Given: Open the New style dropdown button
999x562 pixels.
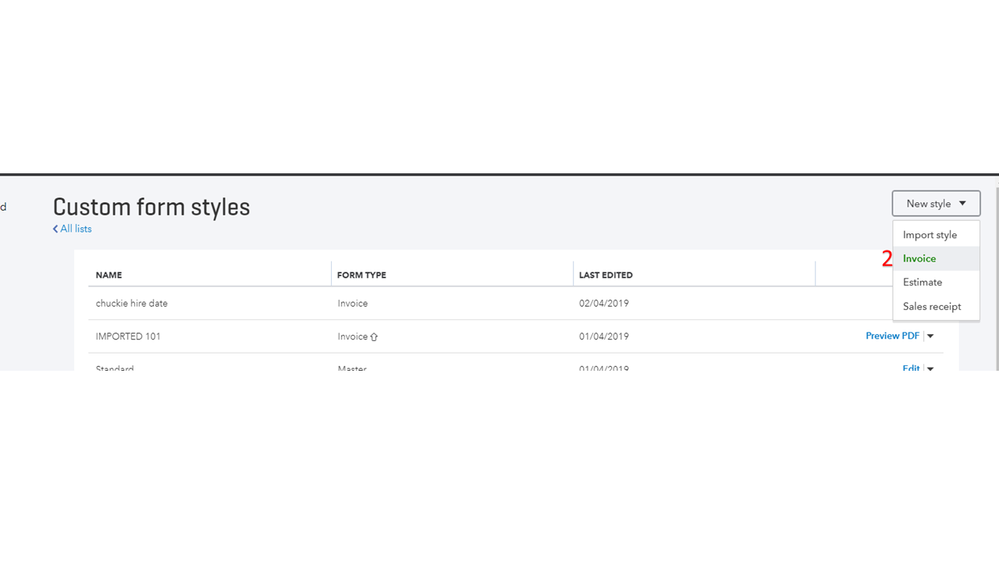Looking at the screenshot, I should tap(935, 204).
